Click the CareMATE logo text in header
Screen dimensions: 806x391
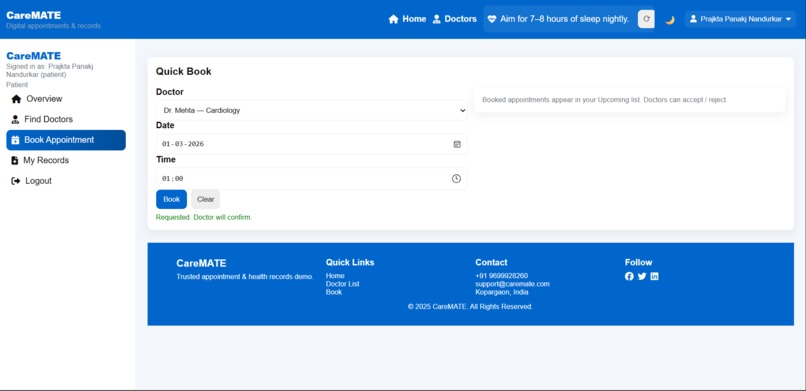pyautogui.click(x=33, y=15)
